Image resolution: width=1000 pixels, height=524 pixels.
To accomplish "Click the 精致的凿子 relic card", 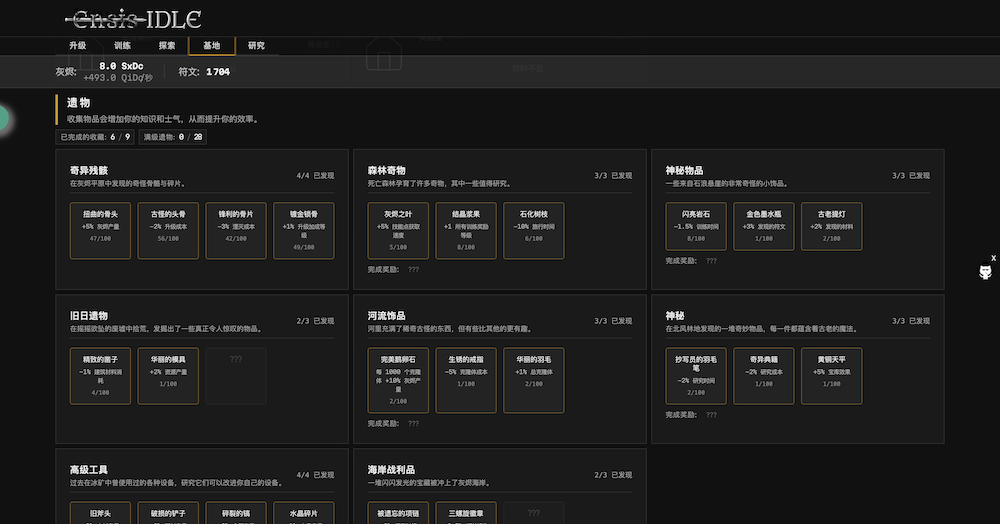I will [100, 376].
